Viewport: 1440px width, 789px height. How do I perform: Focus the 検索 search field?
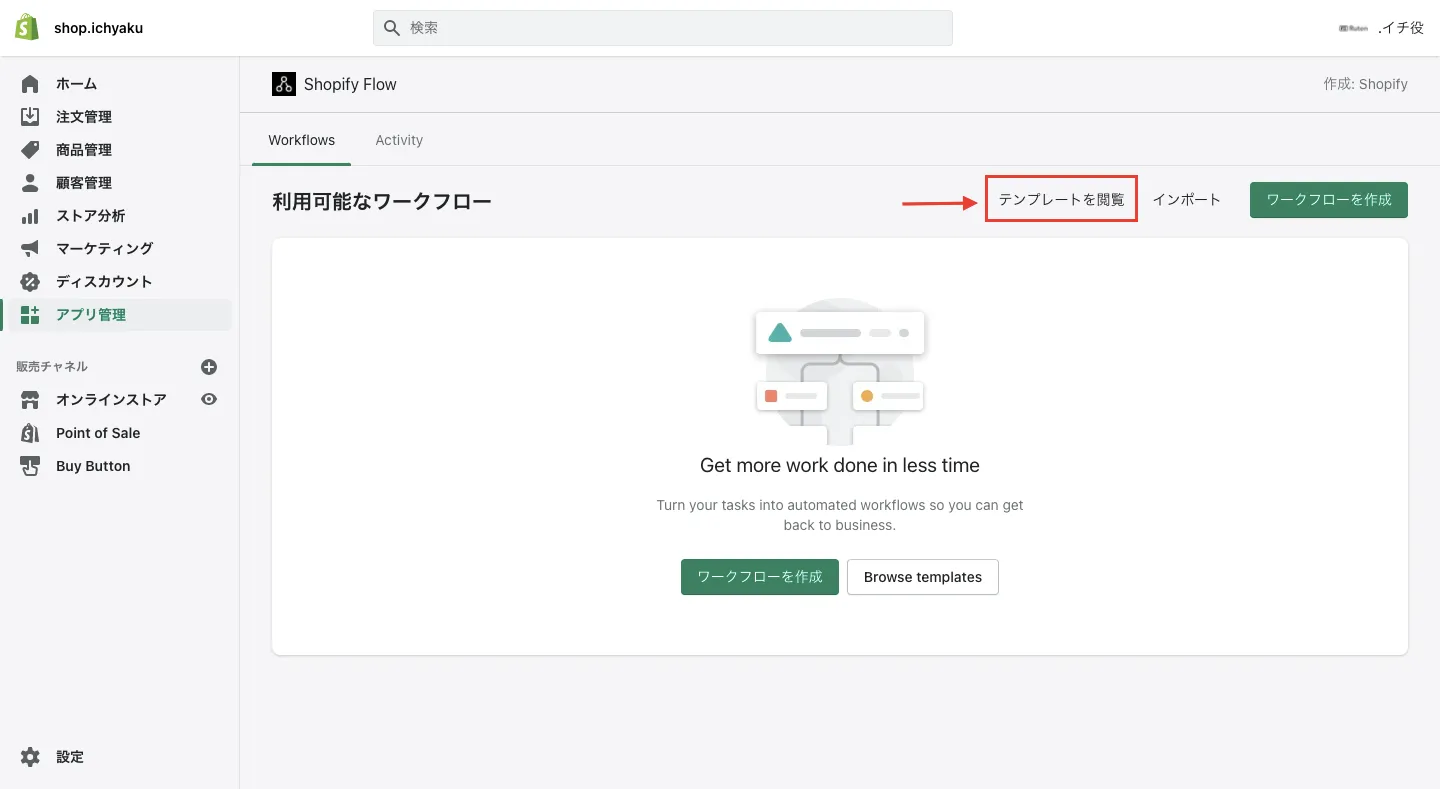663,28
